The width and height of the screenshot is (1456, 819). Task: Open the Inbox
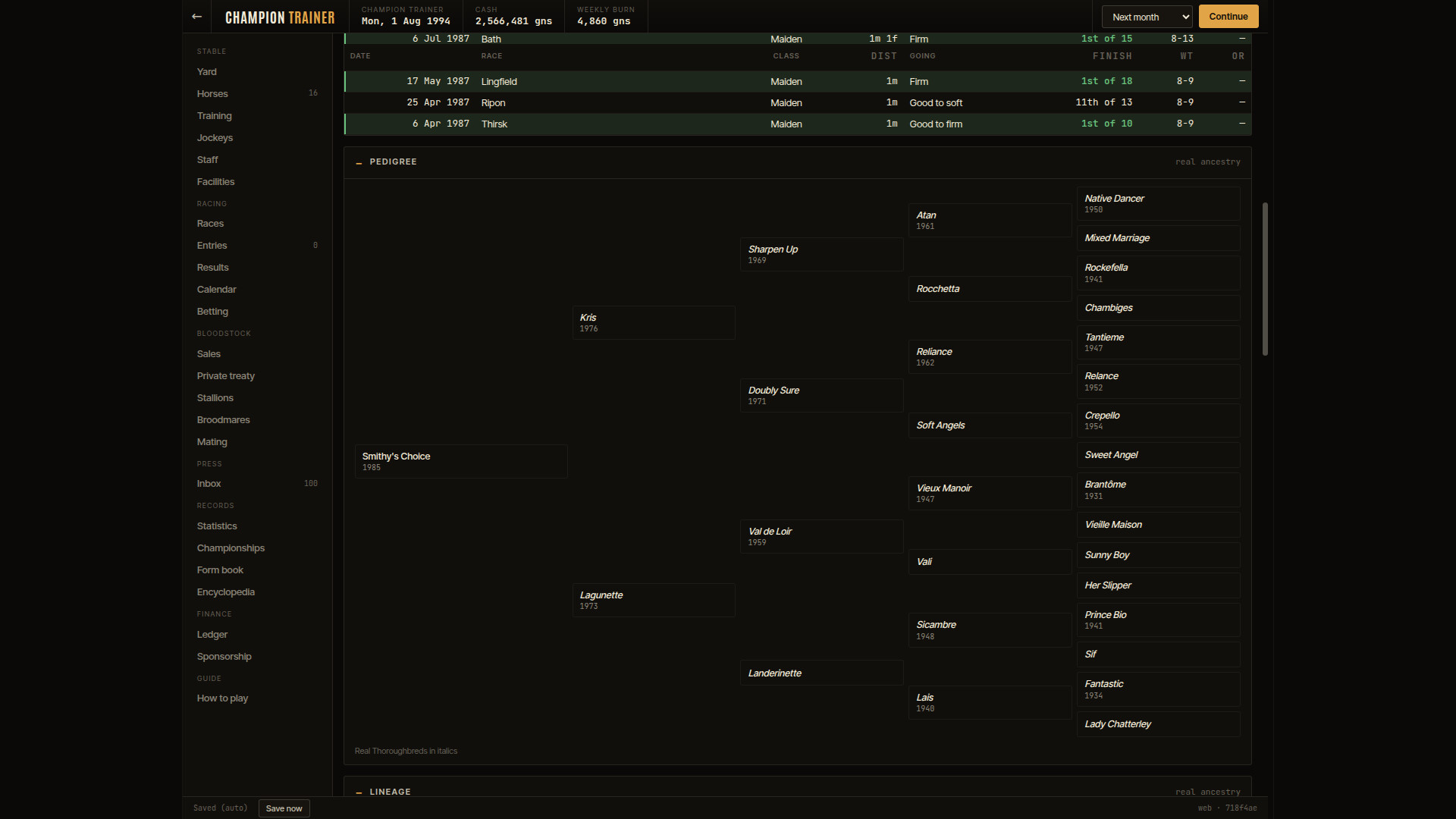(257, 484)
